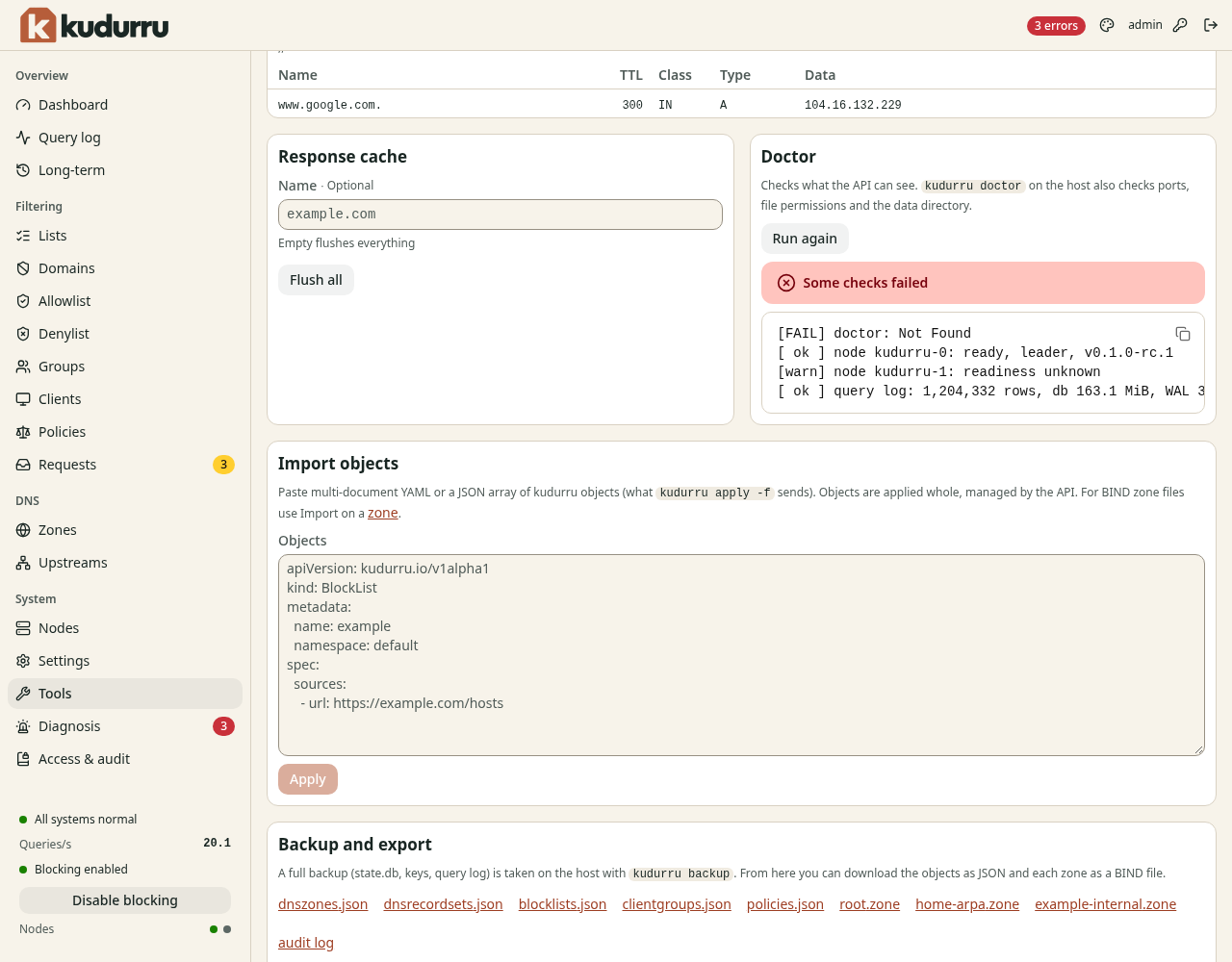
Task: Click the Some checks failed alert
Action: [x=983, y=283]
